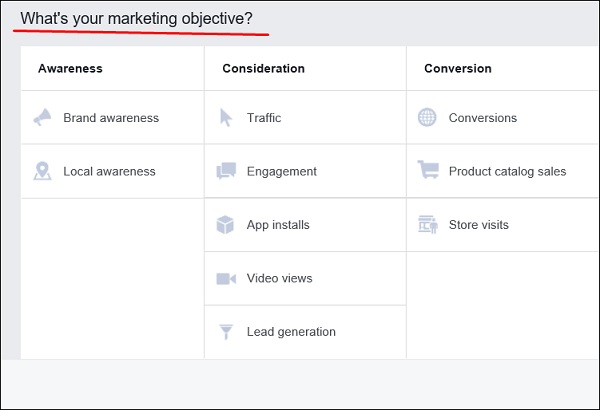Select the Video views objective
Image resolution: width=600 pixels, height=410 pixels.
click(x=279, y=279)
